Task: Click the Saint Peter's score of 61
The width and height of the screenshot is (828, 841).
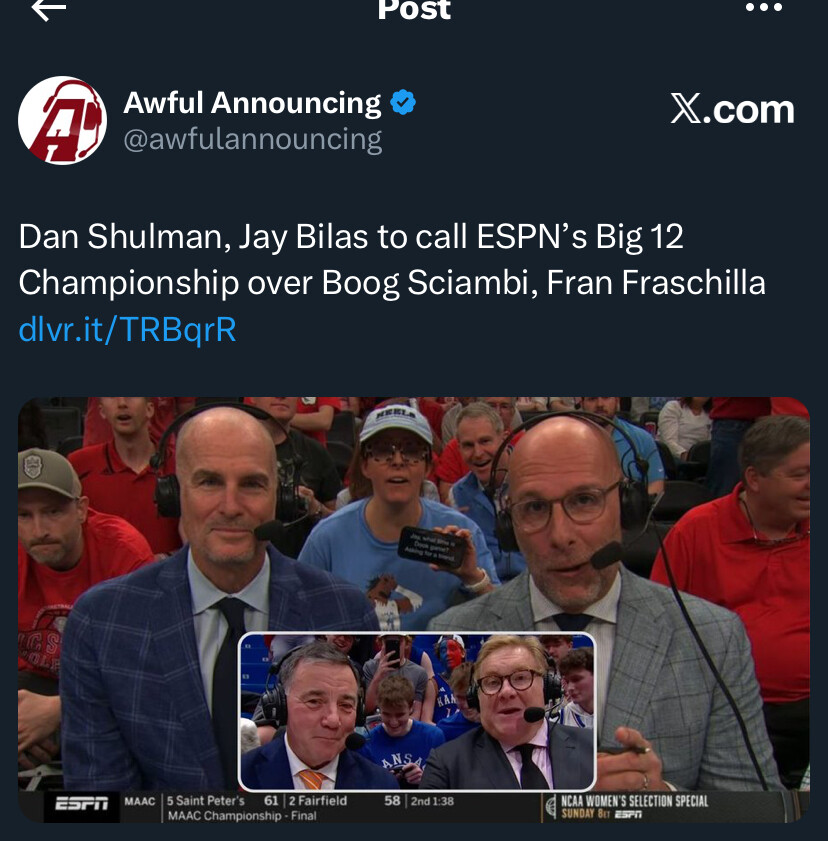Action: pyautogui.click(x=271, y=800)
